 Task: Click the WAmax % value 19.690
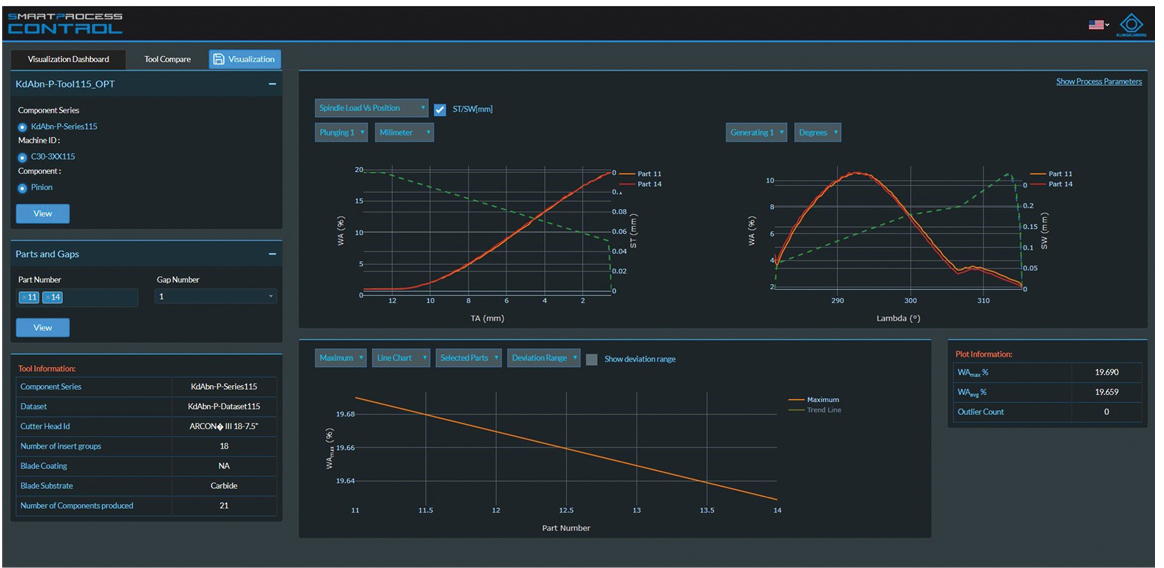tap(1107, 373)
